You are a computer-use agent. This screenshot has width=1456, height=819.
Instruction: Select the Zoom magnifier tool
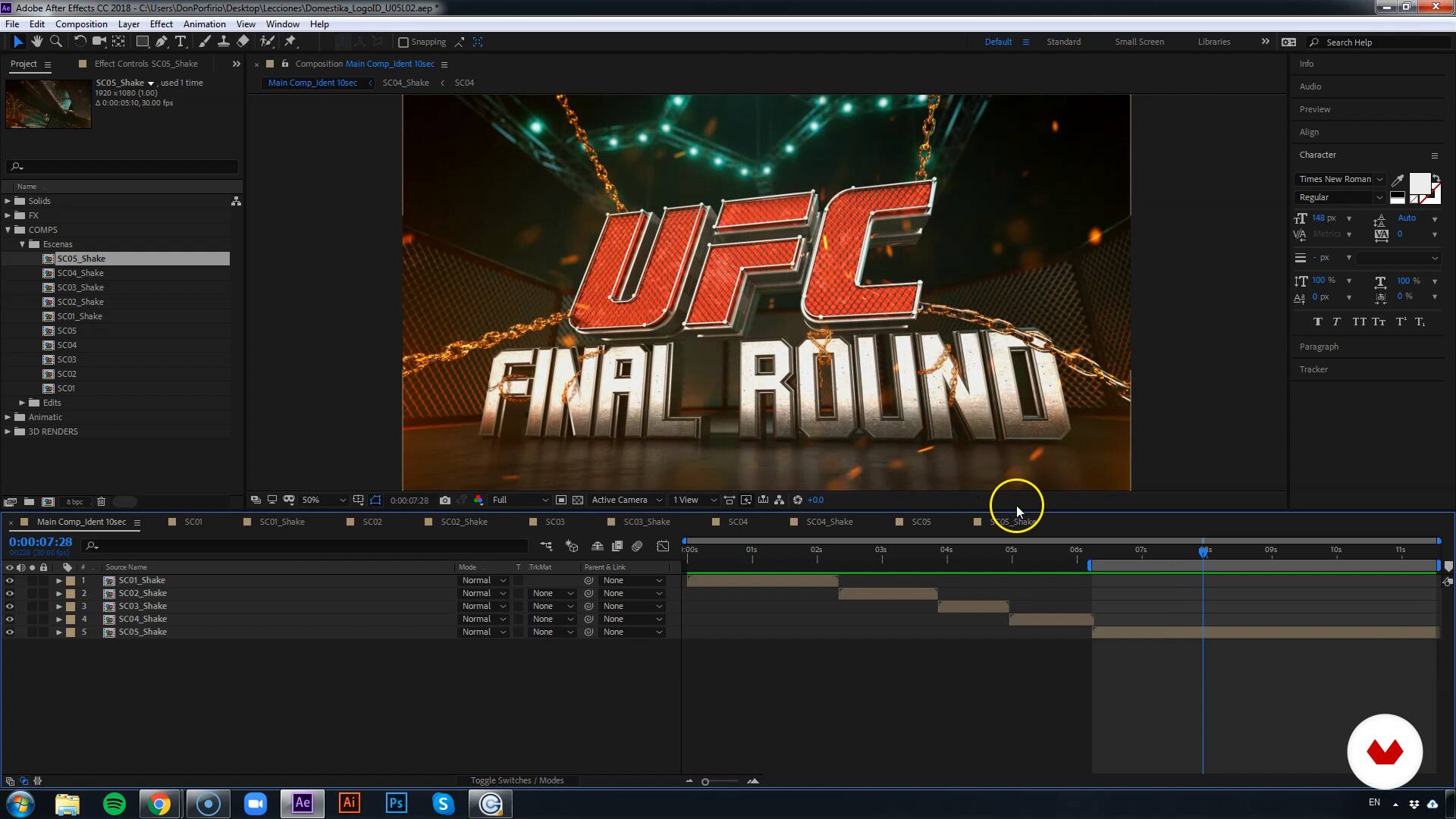point(55,42)
